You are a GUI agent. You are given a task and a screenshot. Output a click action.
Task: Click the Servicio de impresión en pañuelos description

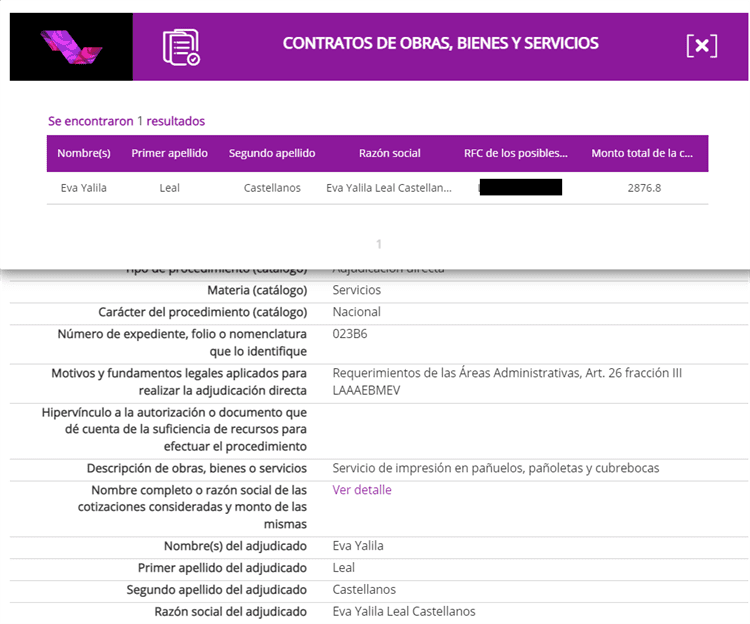tap(496, 468)
